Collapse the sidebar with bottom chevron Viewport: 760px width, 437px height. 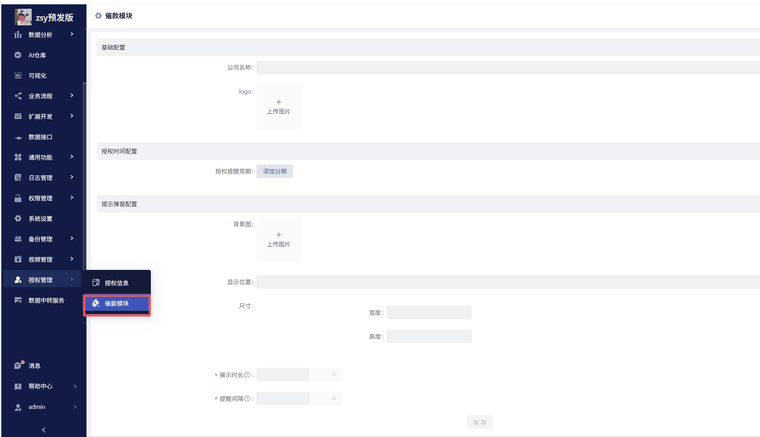click(43, 429)
